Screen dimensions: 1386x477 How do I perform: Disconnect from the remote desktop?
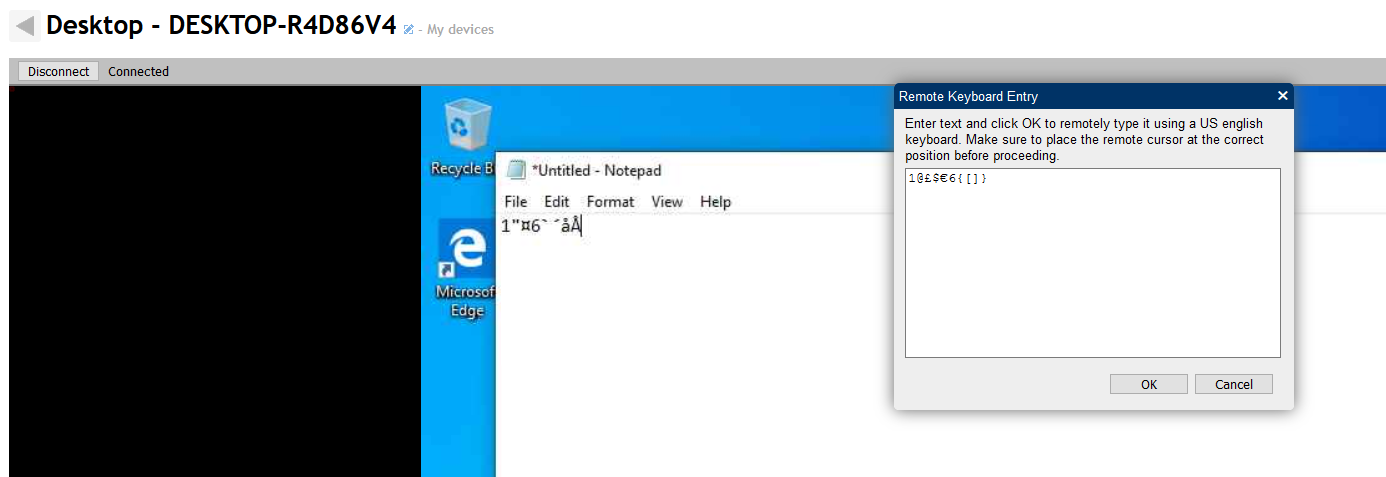[58, 71]
